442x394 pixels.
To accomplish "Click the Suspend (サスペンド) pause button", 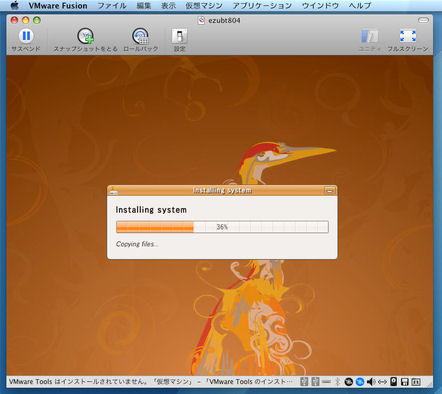I will pyautogui.click(x=26, y=36).
